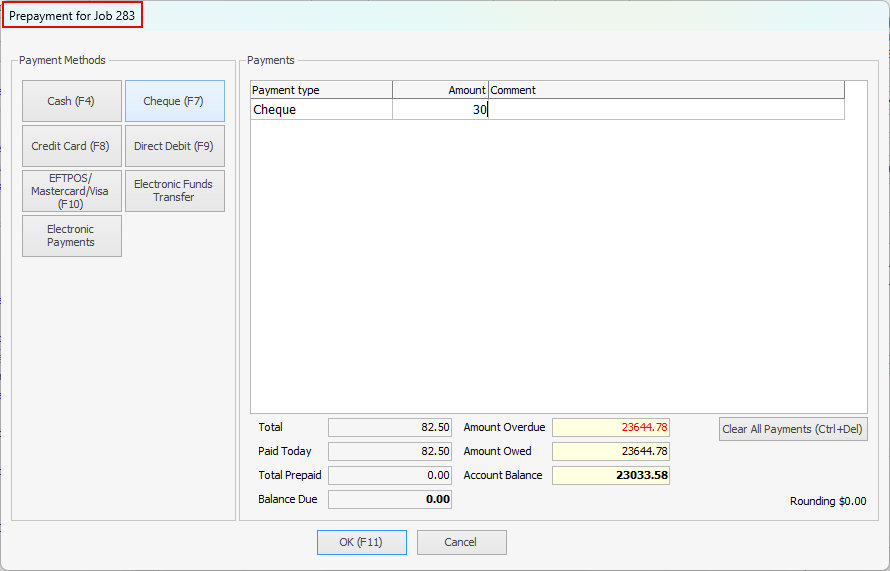Screen dimensions: 890x571
Task: Click the Payments group label
Action: [271, 60]
